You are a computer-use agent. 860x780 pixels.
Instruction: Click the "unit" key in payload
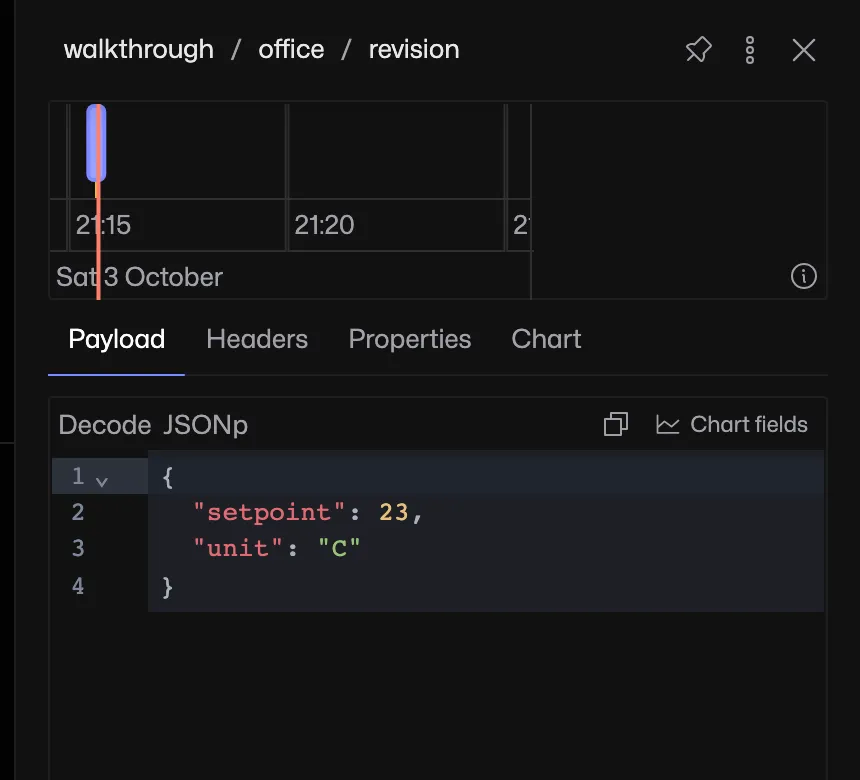point(237,548)
